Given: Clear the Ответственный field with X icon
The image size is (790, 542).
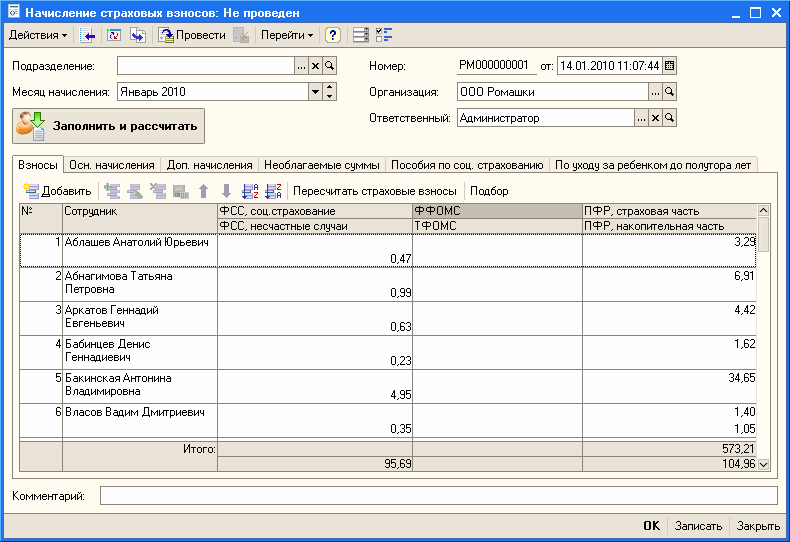Looking at the screenshot, I should 656,118.
